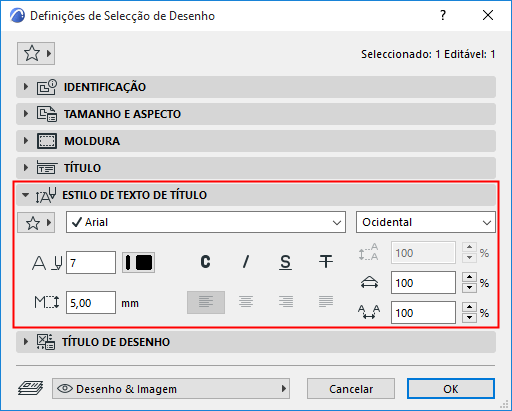Confirm with the OK button
This screenshot has width=512, height=411.
pyautogui.click(x=451, y=389)
